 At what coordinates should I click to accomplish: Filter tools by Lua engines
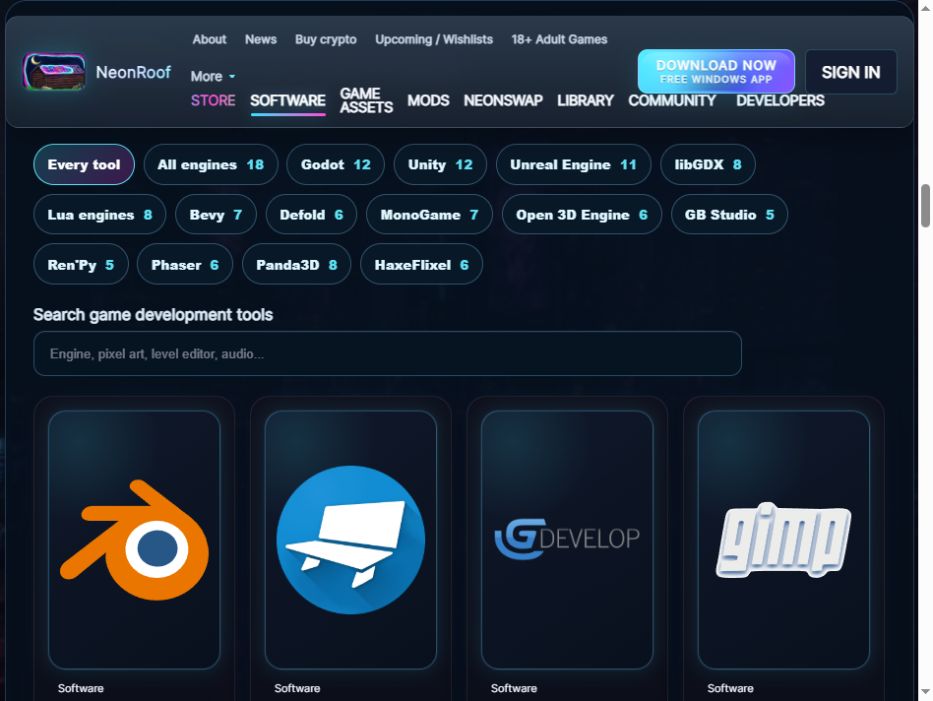[x=99, y=214]
